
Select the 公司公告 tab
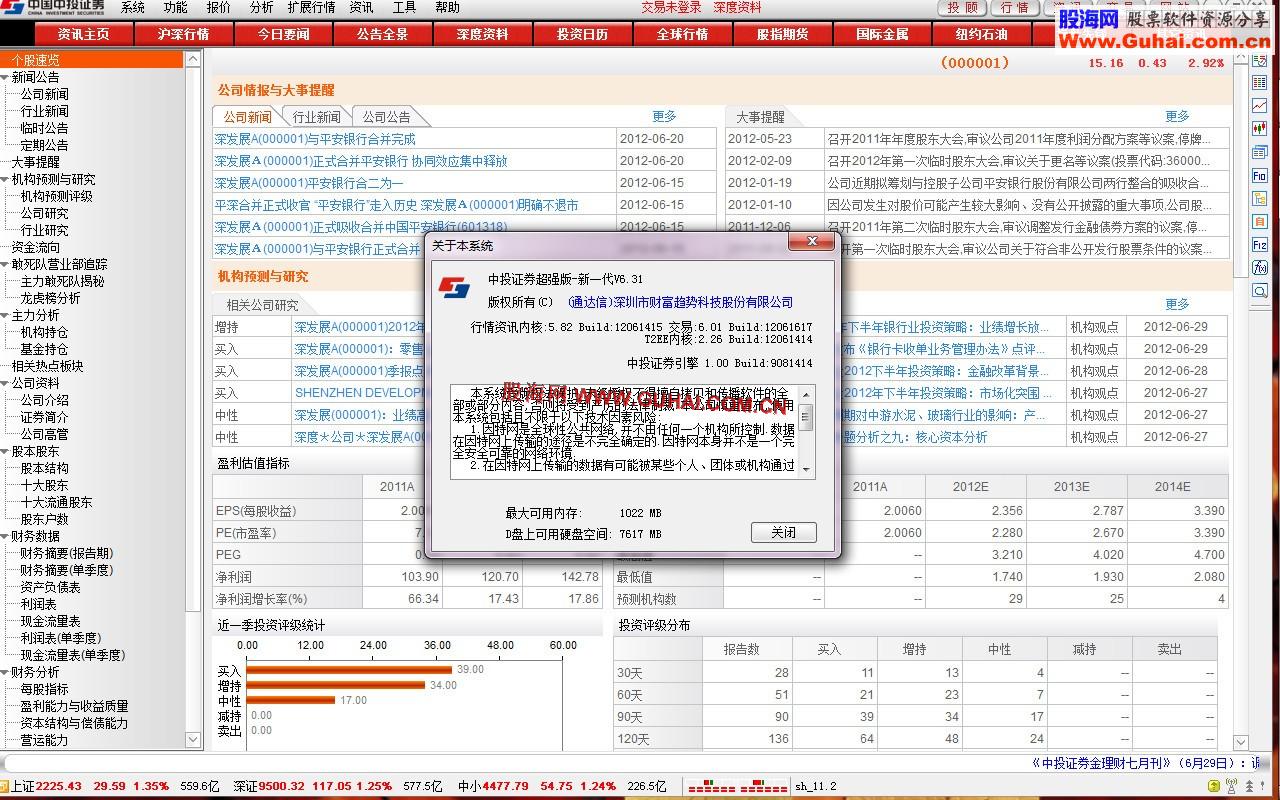coord(386,117)
